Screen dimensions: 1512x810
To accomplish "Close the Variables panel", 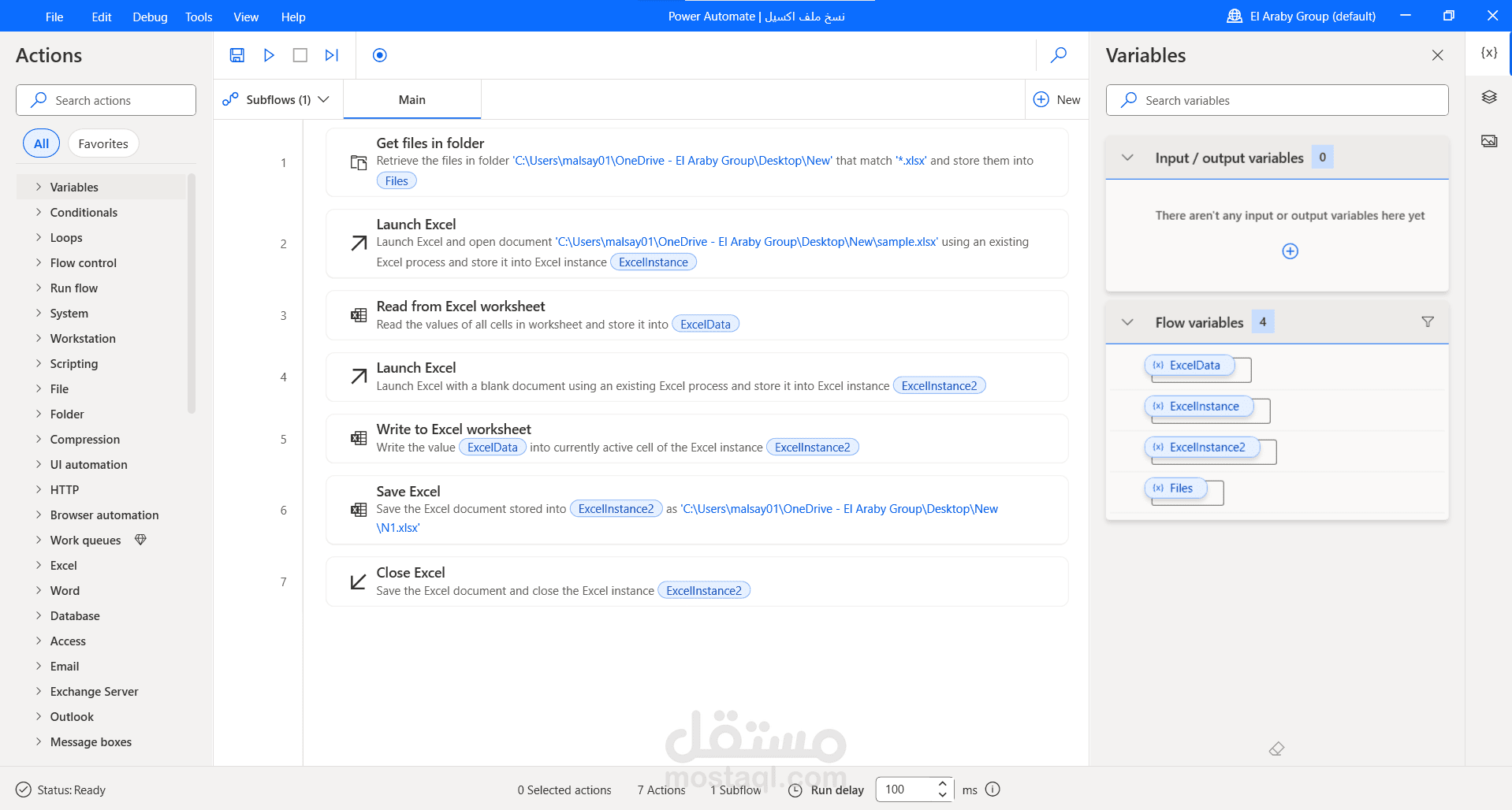I will (1438, 55).
